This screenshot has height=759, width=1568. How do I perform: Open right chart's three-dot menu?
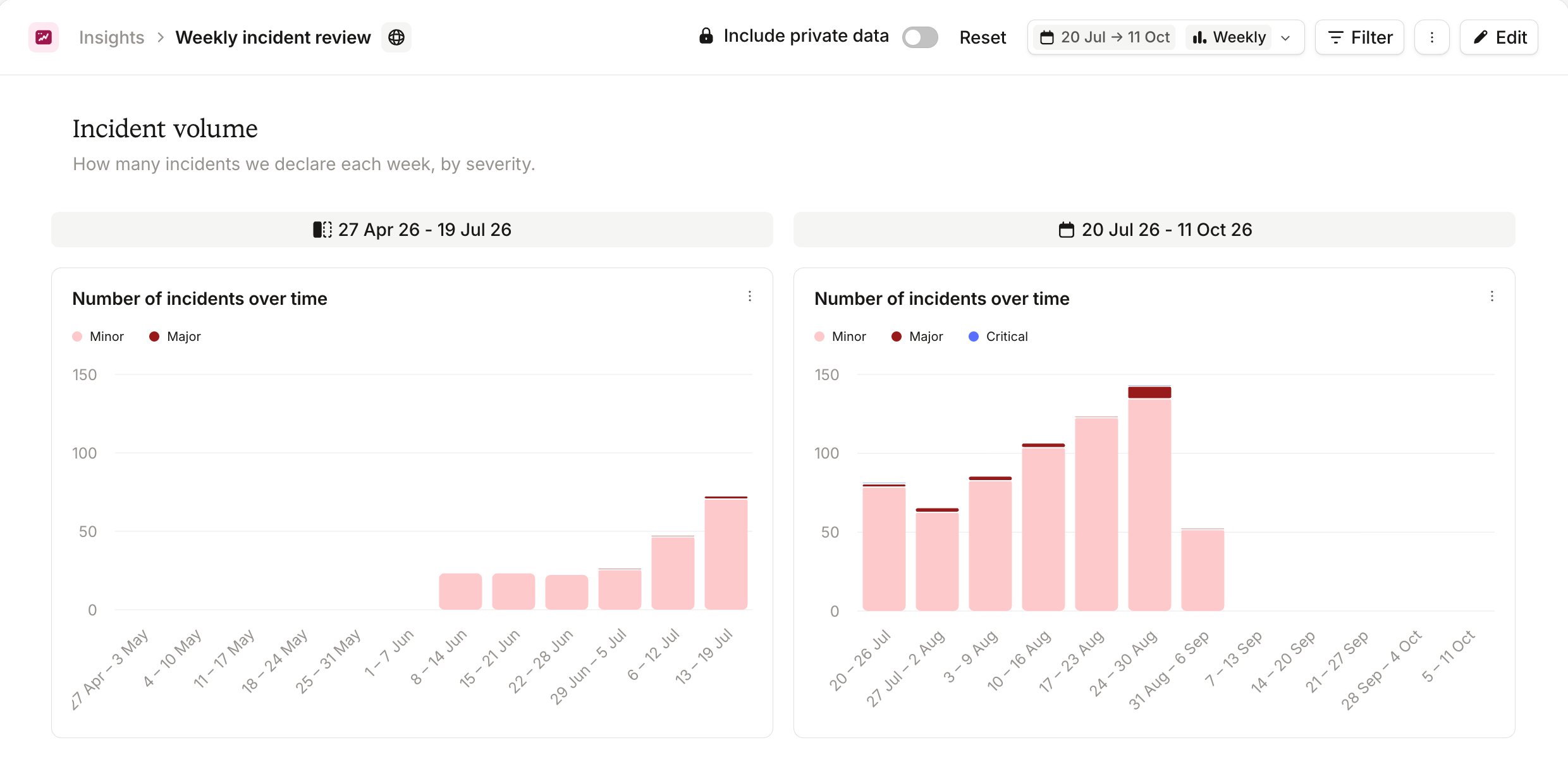(1492, 296)
